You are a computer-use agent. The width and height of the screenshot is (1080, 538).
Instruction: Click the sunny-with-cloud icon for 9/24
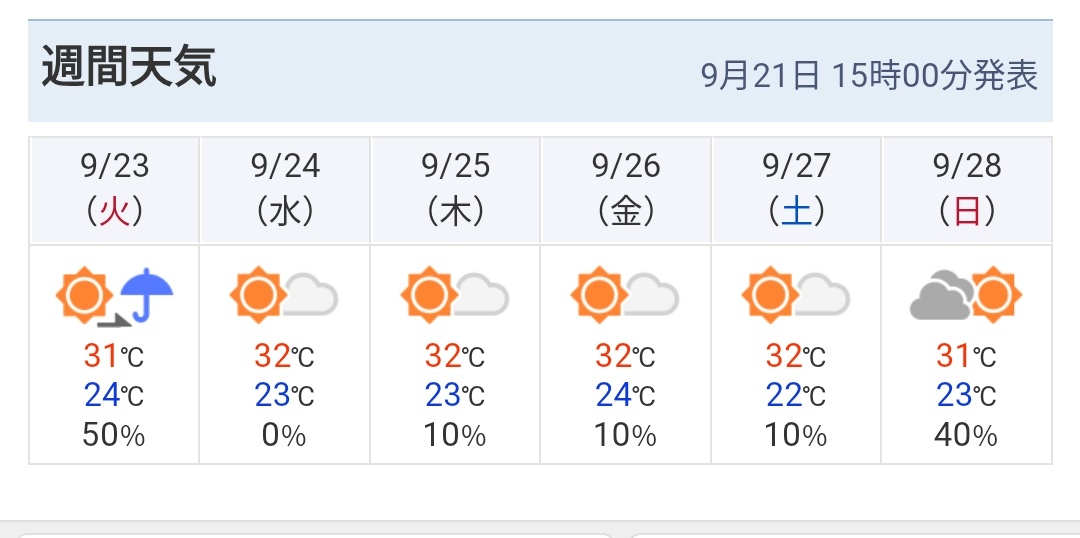pos(285,296)
